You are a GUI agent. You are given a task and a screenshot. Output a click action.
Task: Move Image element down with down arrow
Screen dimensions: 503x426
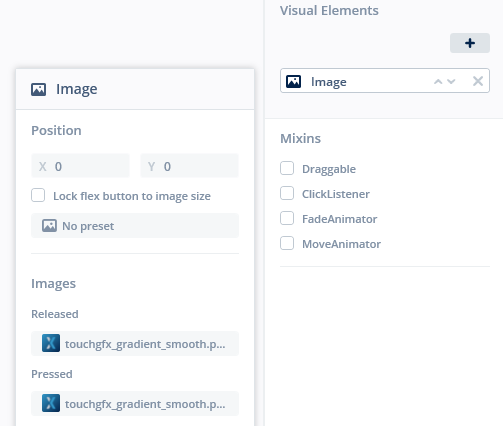pyautogui.click(x=451, y=81)
